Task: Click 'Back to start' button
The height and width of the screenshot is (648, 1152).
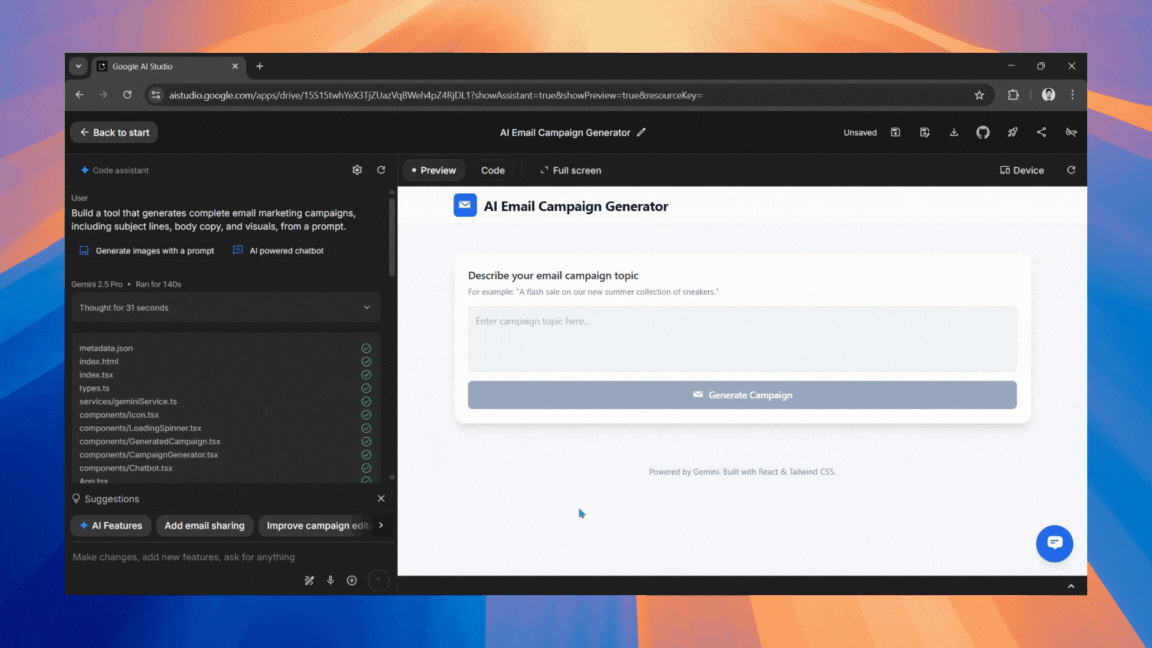Action: coord(114,132)
